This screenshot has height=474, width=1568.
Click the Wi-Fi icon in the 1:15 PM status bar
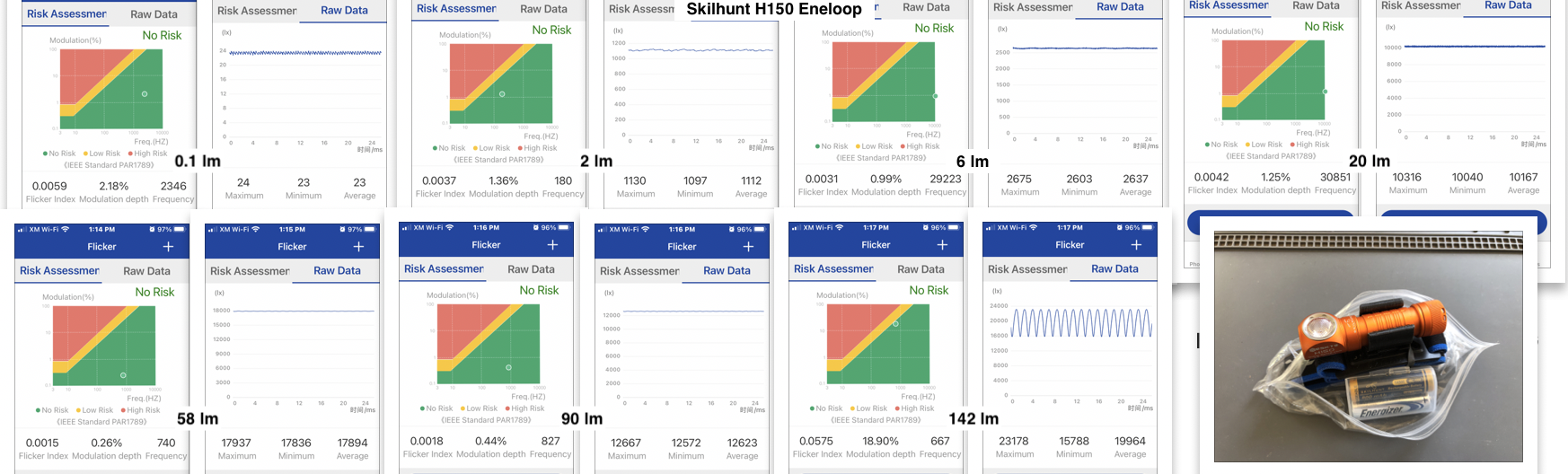tap(256, 229)
